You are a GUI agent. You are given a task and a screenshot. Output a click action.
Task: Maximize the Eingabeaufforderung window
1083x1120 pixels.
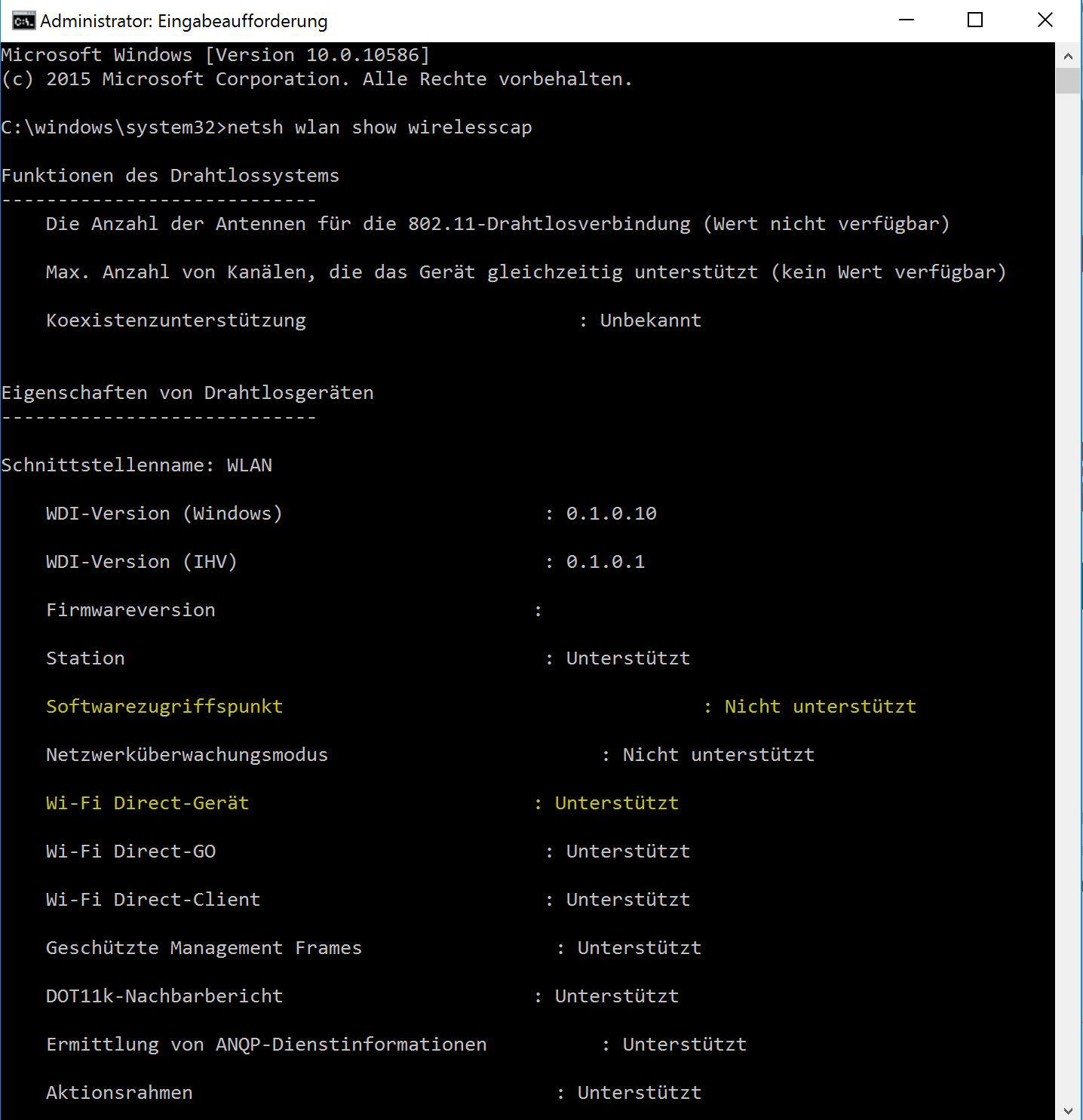click(x=975, y=20)
